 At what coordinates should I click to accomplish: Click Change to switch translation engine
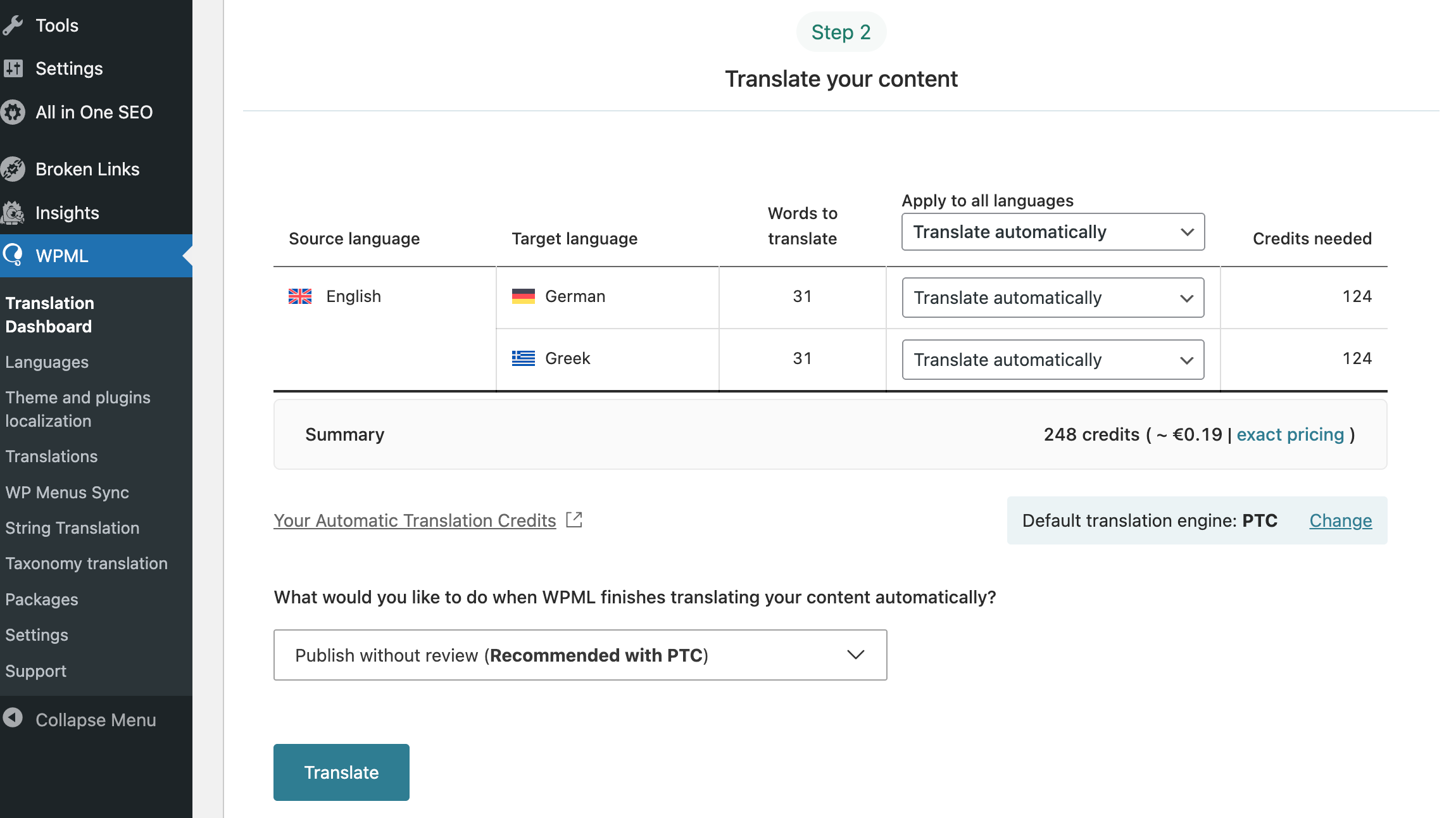click(1340, 520)
